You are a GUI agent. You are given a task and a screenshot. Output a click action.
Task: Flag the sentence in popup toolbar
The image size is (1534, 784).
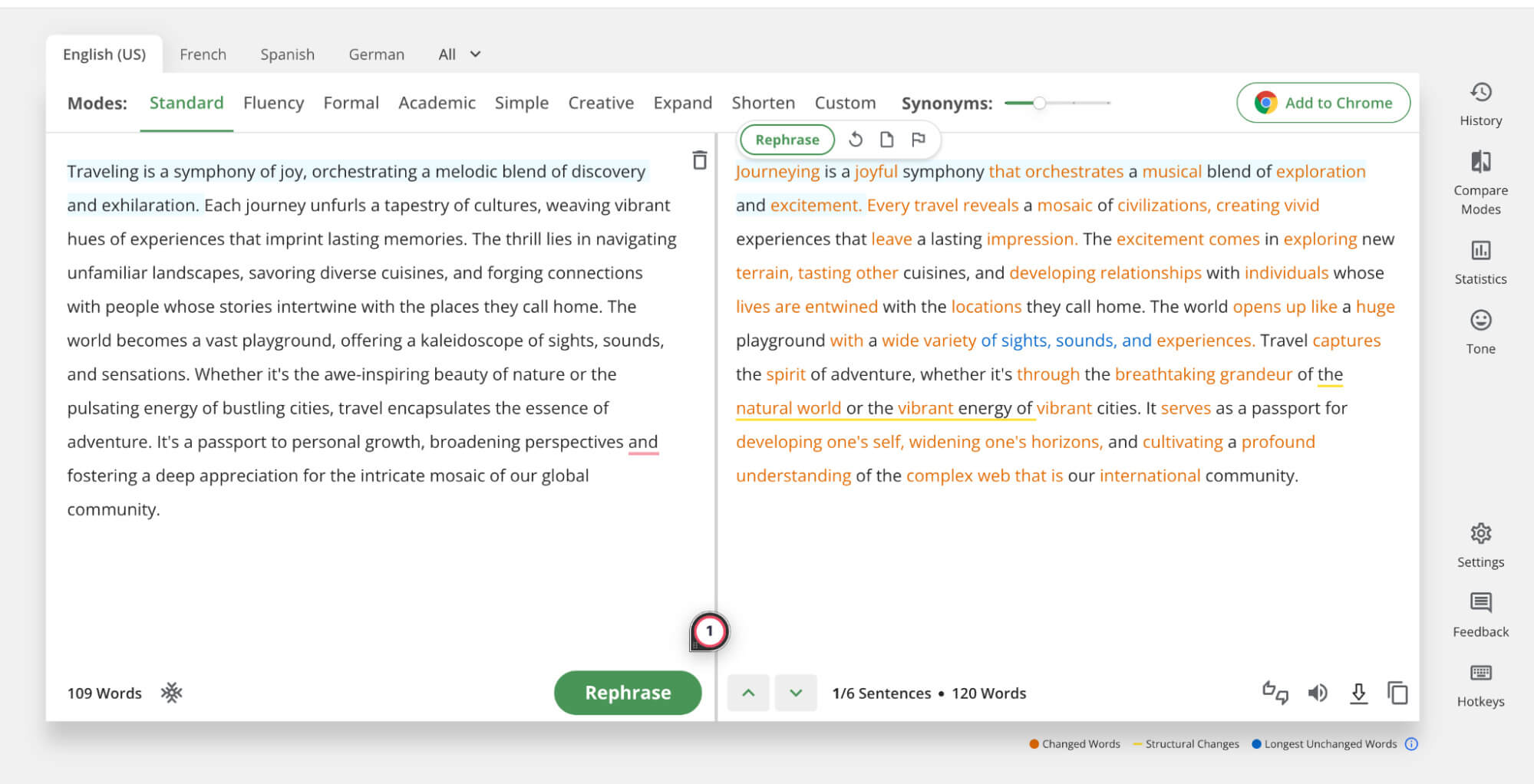tap(918, 140)
